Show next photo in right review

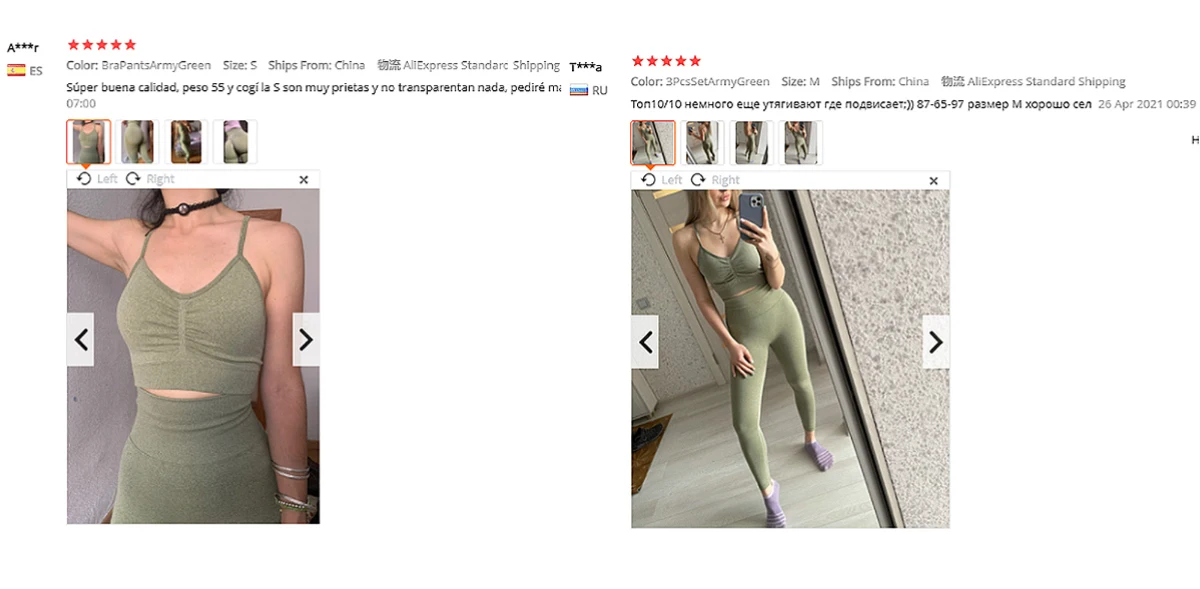click(x=936, y=342)
